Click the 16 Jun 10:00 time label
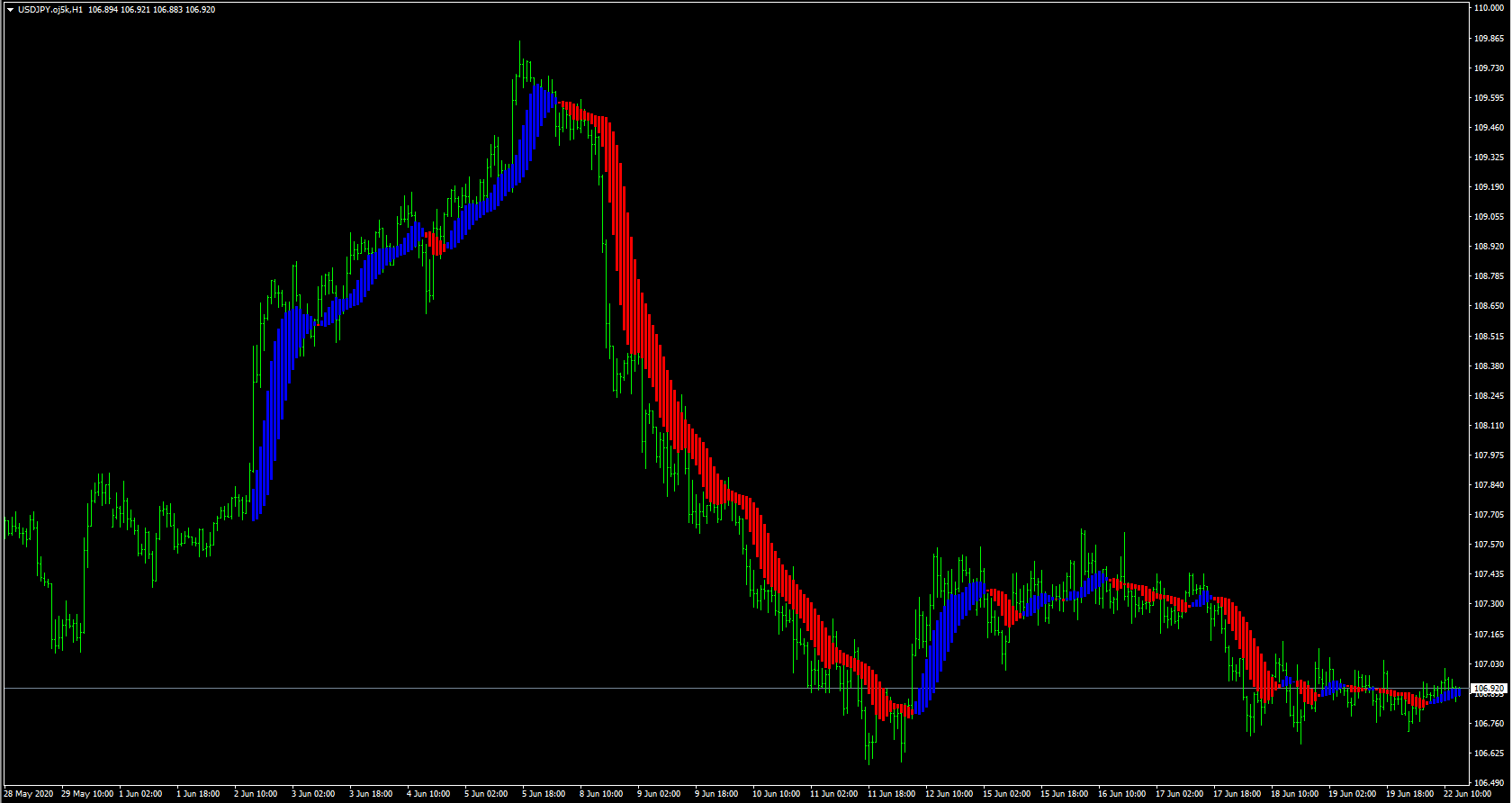The image size is (1512, 803). click(1121, 794)
